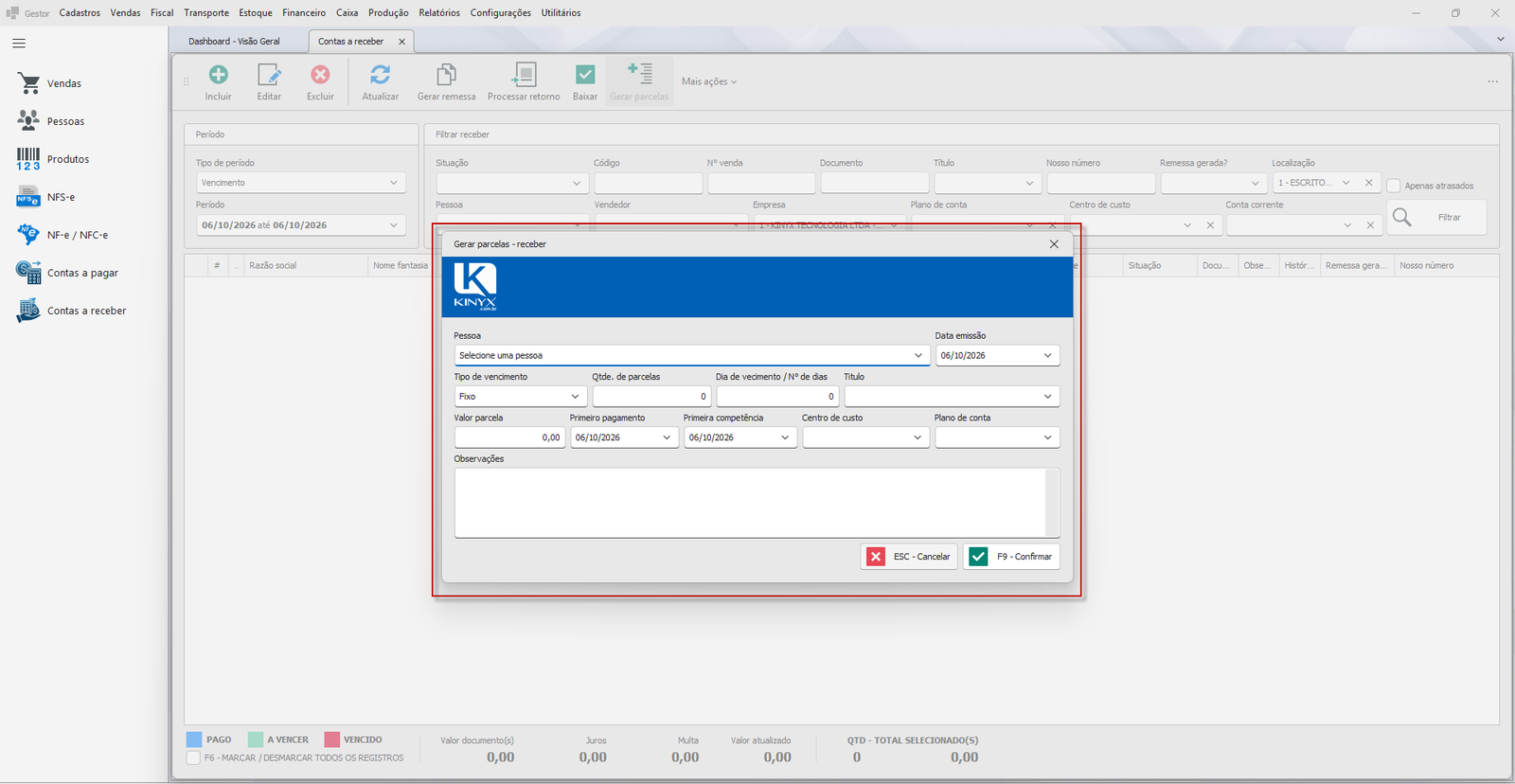Open the Financeiro menu
The height and width of the screenshot is (784, 1515).
(304, 13)
